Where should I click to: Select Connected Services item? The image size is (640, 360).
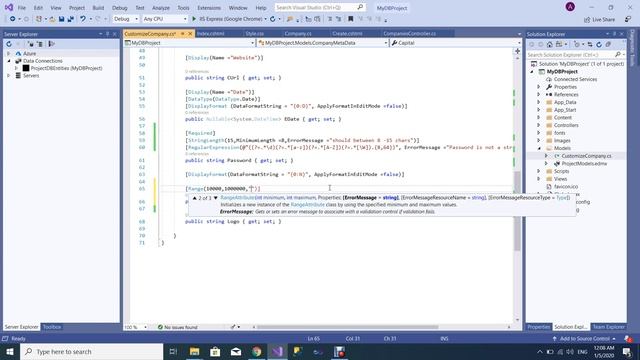coord(575,79)
